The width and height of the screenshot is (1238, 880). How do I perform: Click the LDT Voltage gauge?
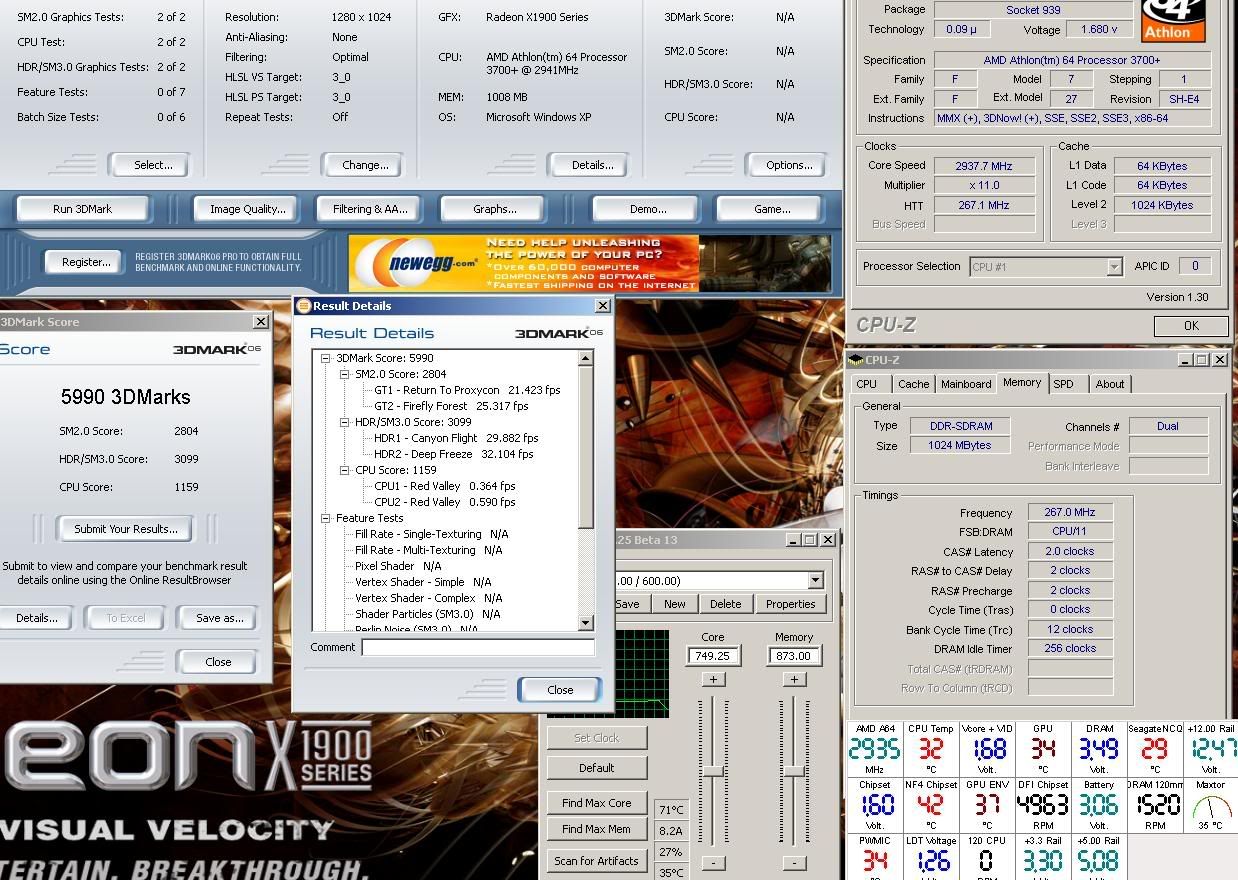click(x=931, y=858)
